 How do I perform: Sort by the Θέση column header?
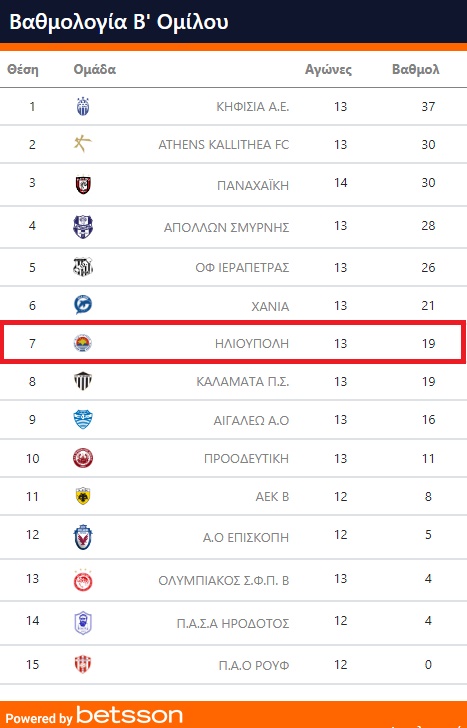click(x=23, y=70)
